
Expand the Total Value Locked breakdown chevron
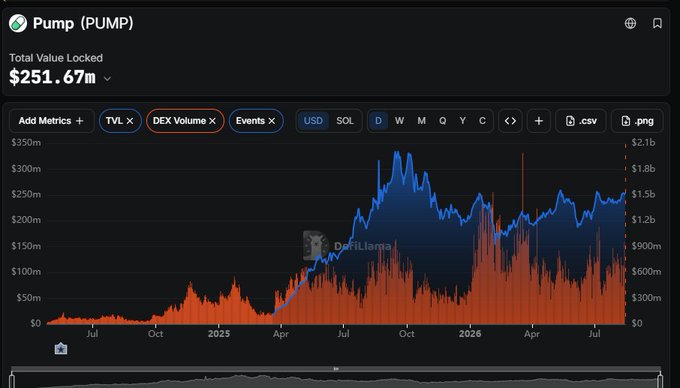pyautogui.click(x=108, y=79)
